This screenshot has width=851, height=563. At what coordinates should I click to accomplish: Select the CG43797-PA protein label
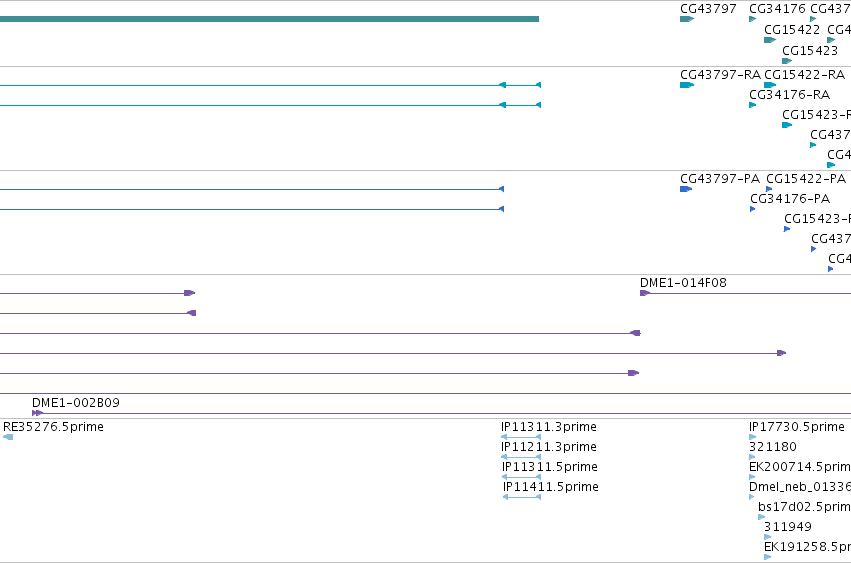click(720, 179)
